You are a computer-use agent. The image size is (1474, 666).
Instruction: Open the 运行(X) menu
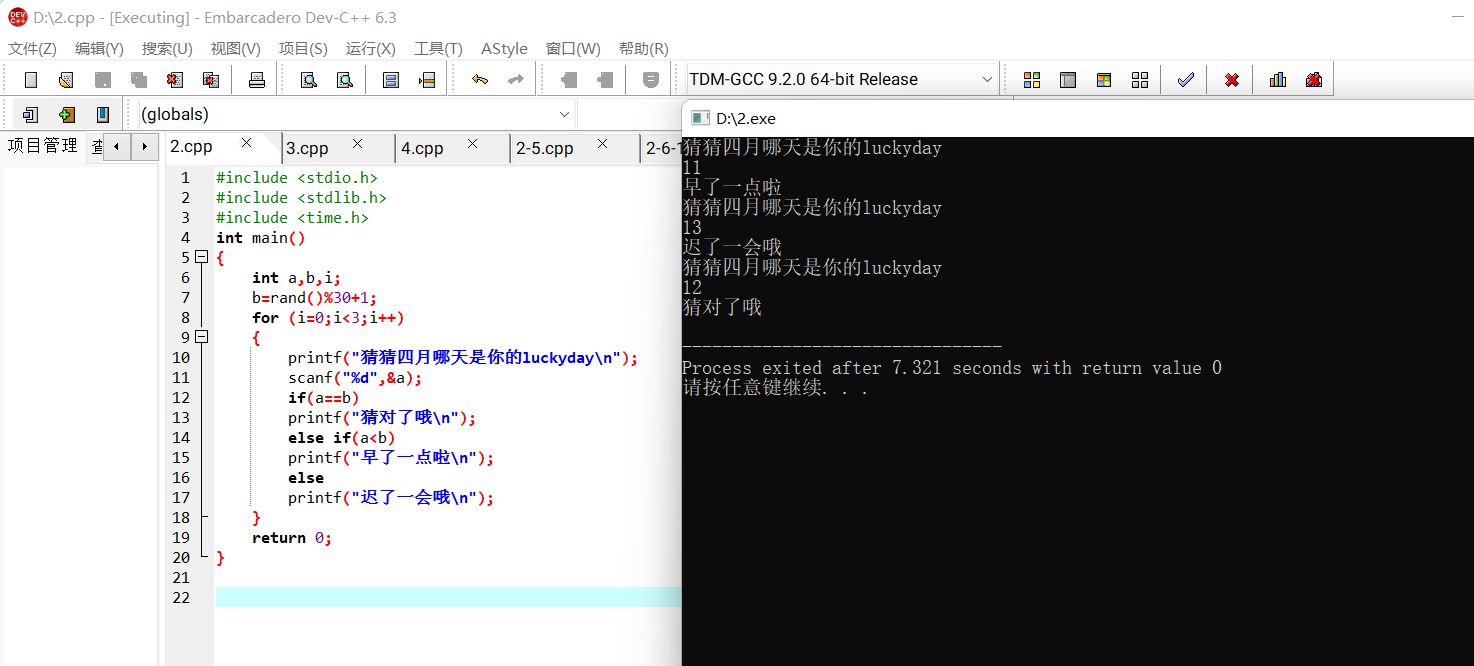[370, 48]
